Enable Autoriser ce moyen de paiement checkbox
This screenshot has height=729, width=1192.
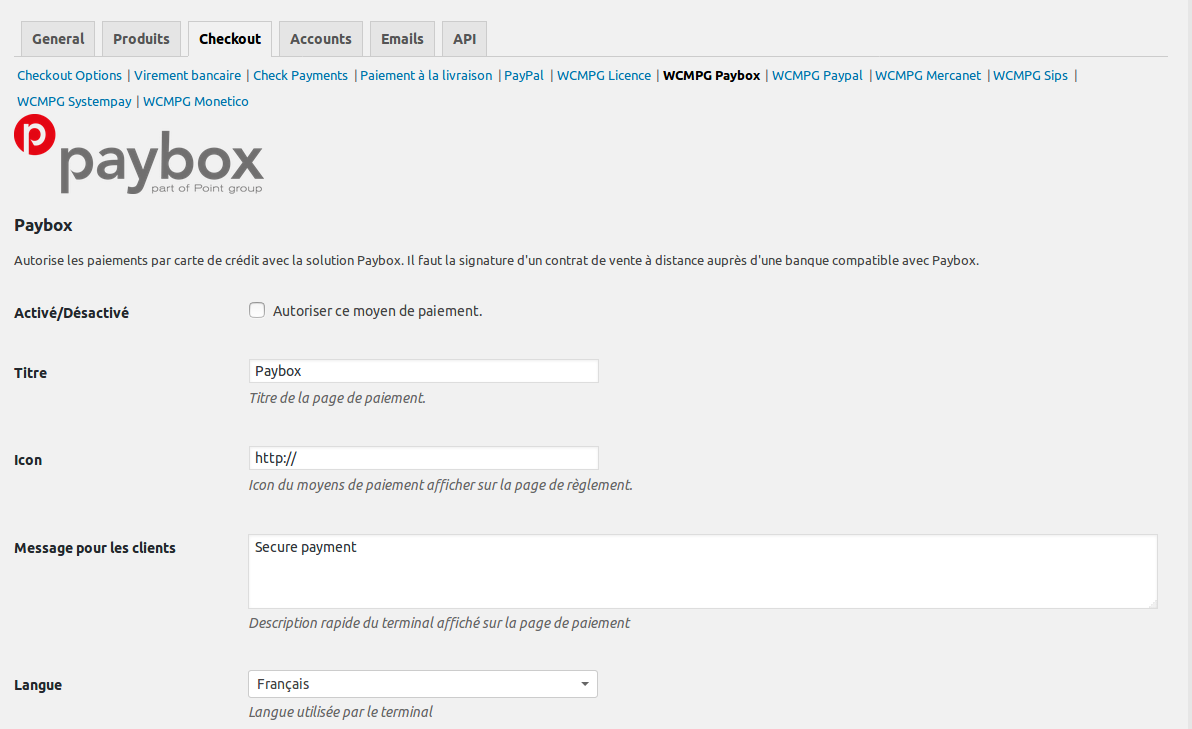pos(257,310)
